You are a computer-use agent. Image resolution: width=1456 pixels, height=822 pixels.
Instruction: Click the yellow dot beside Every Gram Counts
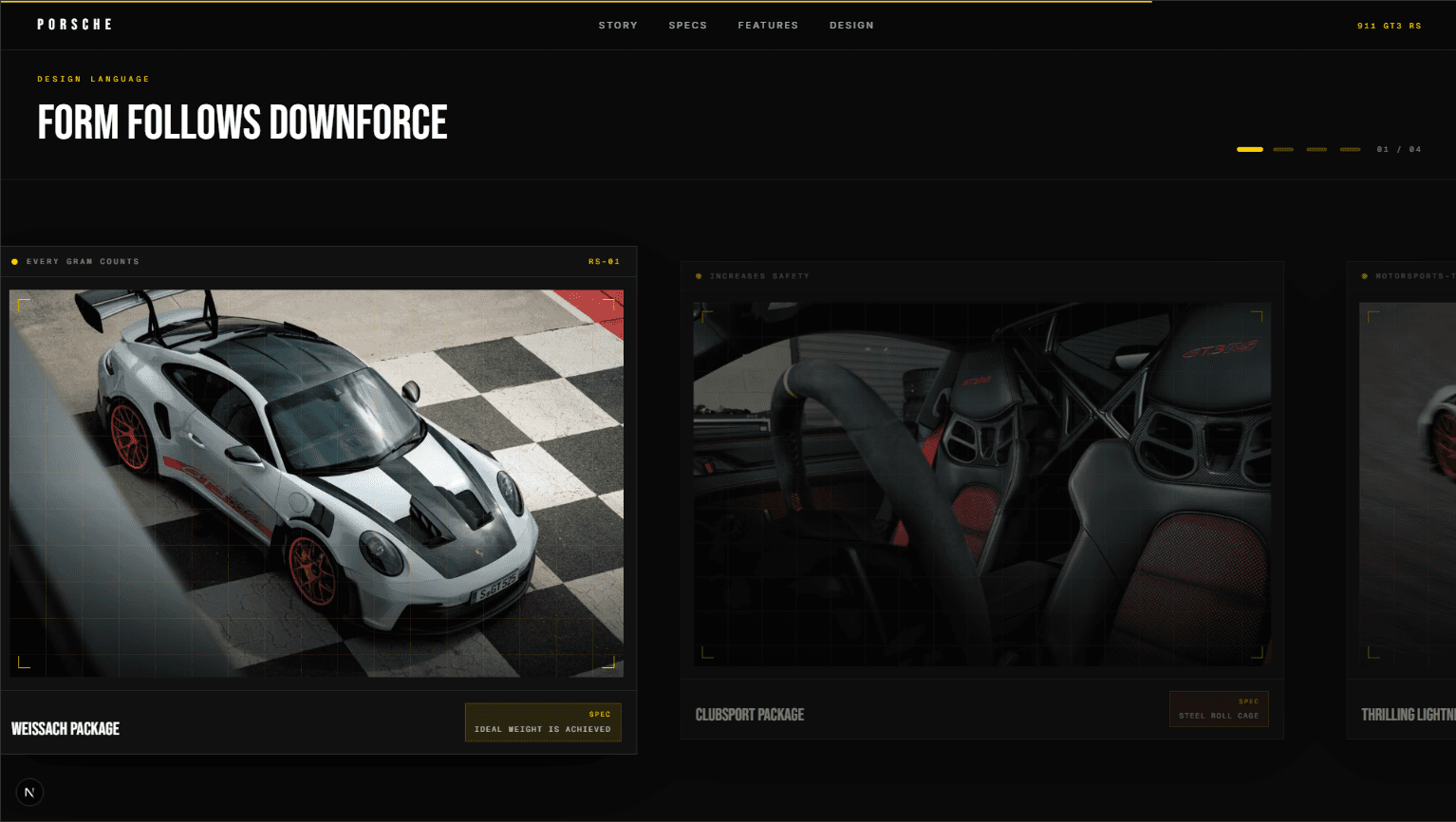14,261
